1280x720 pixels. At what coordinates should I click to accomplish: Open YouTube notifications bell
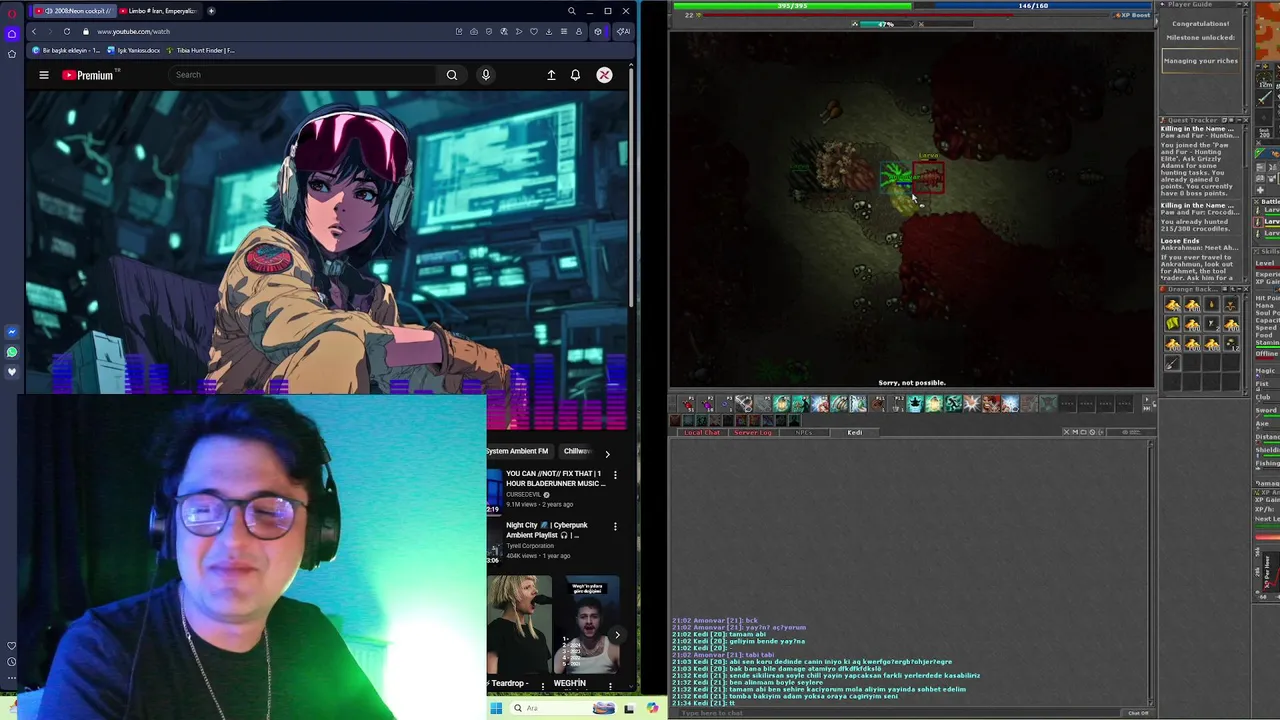[575, 75]
